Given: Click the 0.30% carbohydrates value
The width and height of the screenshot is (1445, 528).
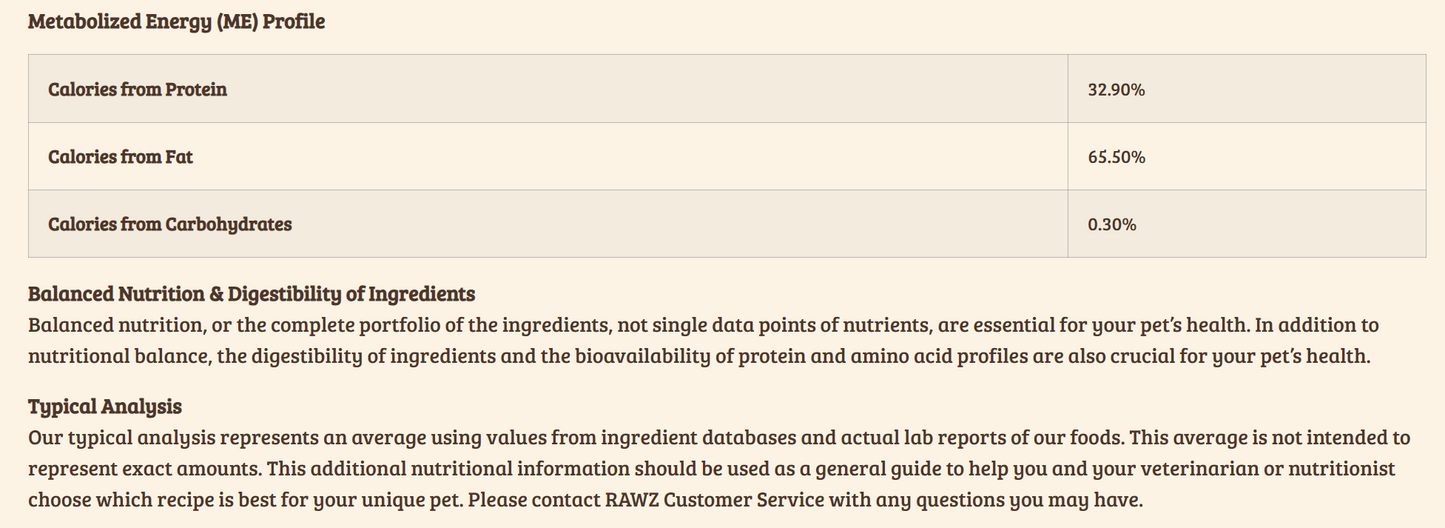Looking at the screenshot, I should click(1112, 225).
